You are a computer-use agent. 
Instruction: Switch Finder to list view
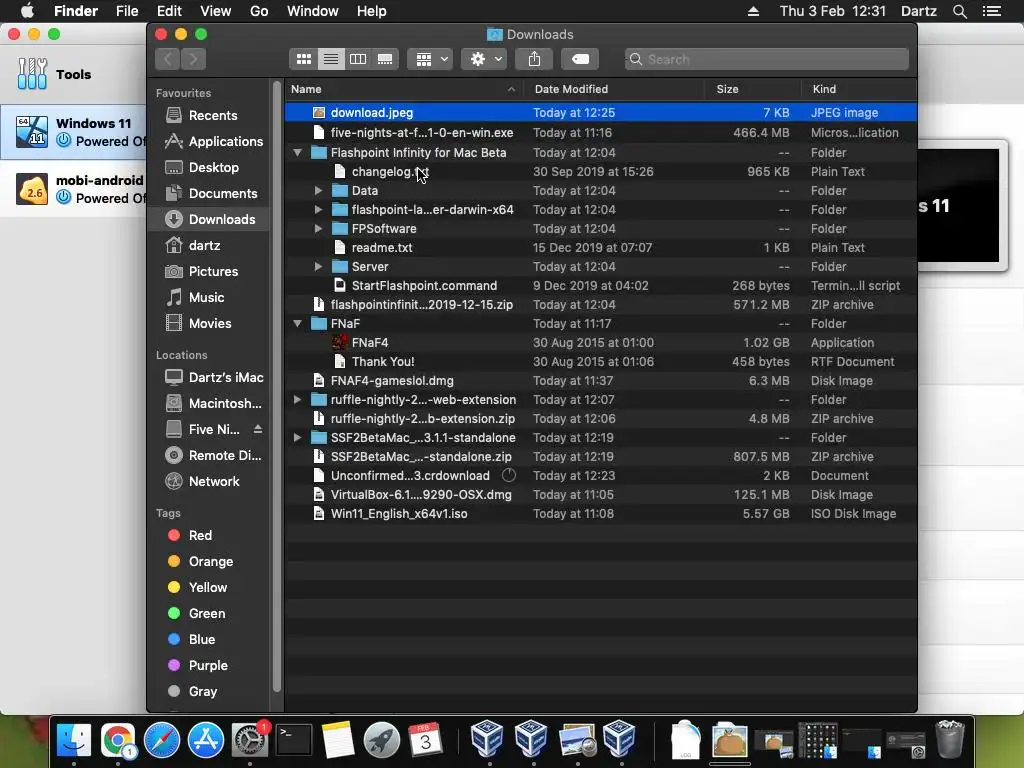pyautogui.click(x=331, y=59)
